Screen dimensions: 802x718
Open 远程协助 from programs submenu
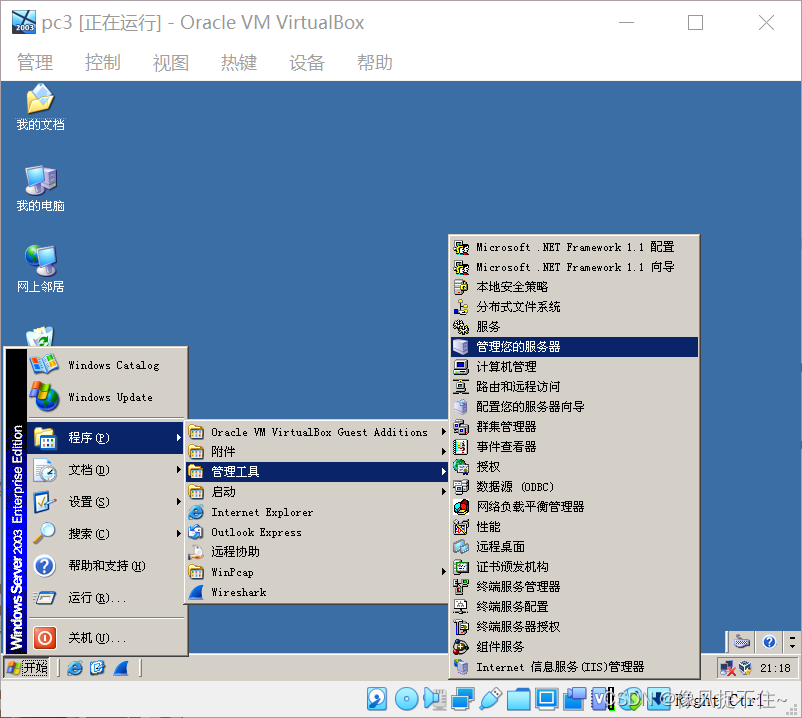click(316, 552)
